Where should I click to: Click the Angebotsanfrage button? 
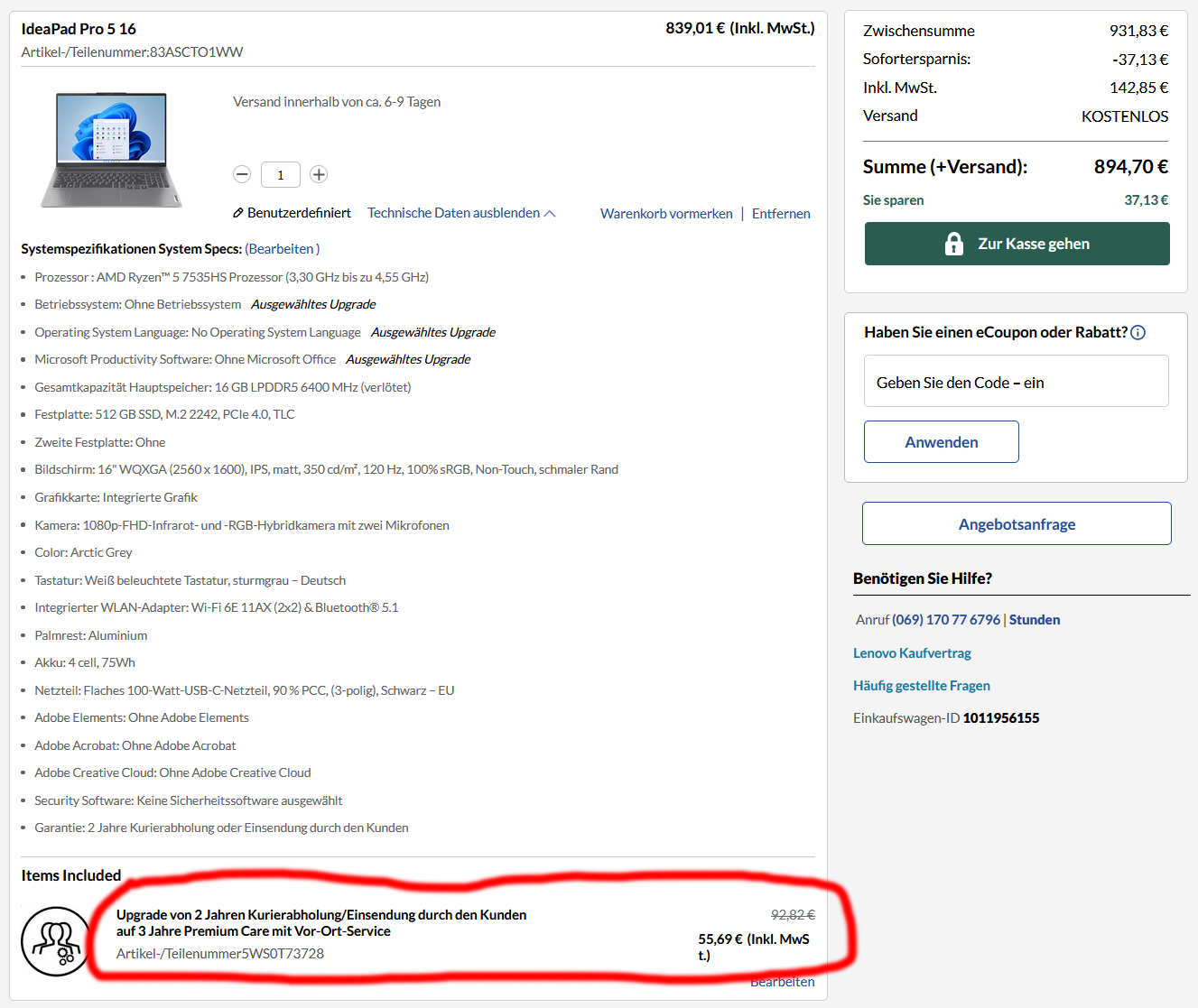click(x=1017, y=524)
